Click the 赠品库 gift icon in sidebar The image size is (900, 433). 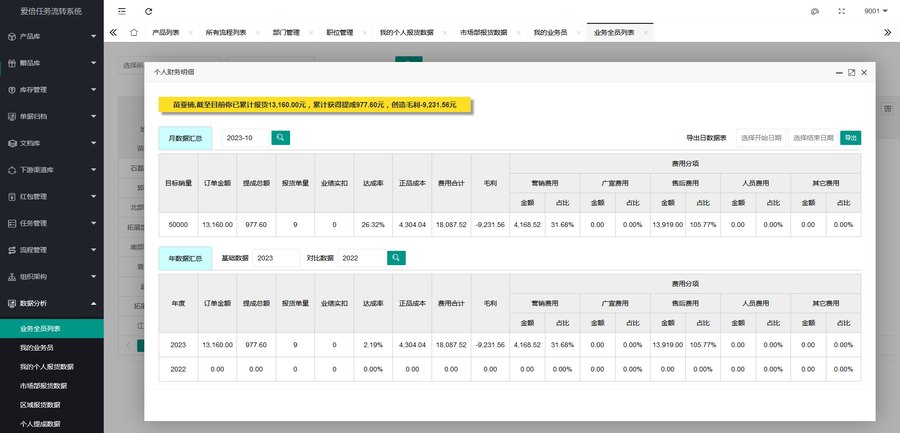12,63
